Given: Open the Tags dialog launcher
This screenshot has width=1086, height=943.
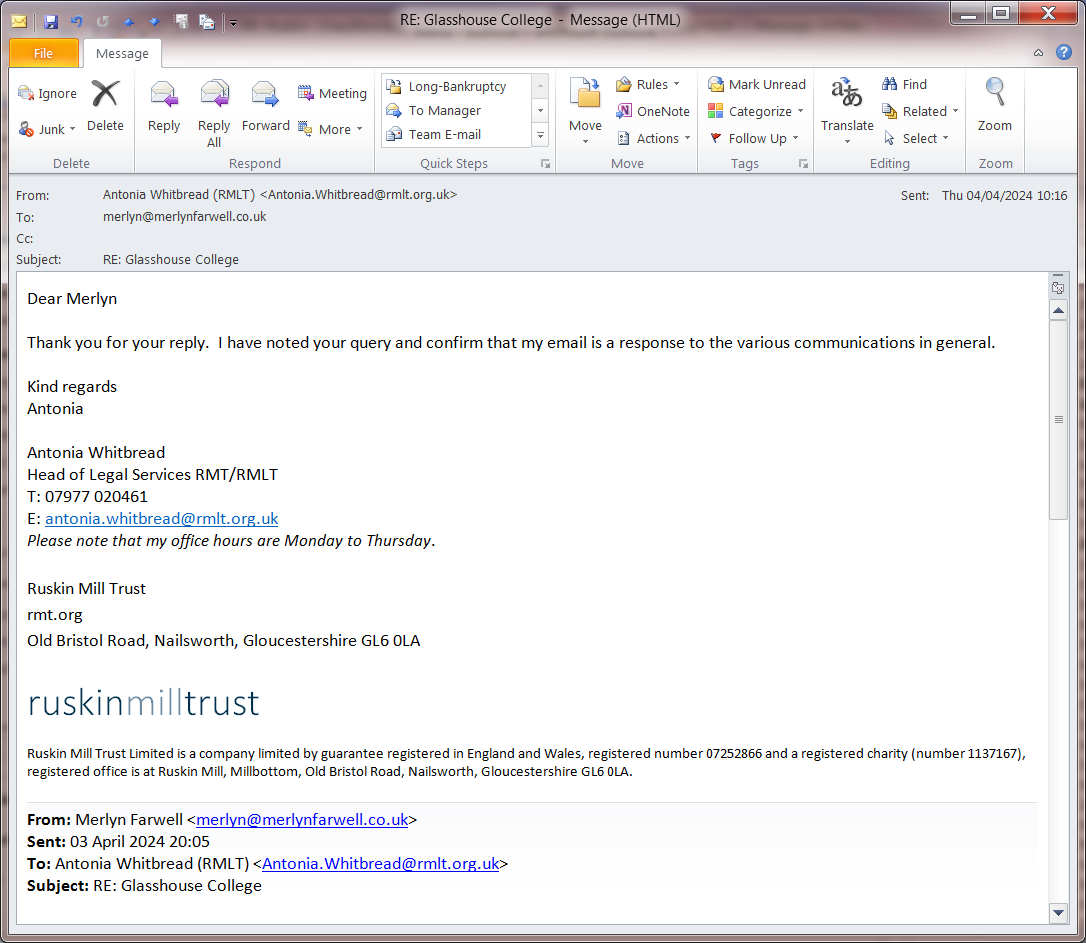Looking at the screenshot, I should coord(803,164).
